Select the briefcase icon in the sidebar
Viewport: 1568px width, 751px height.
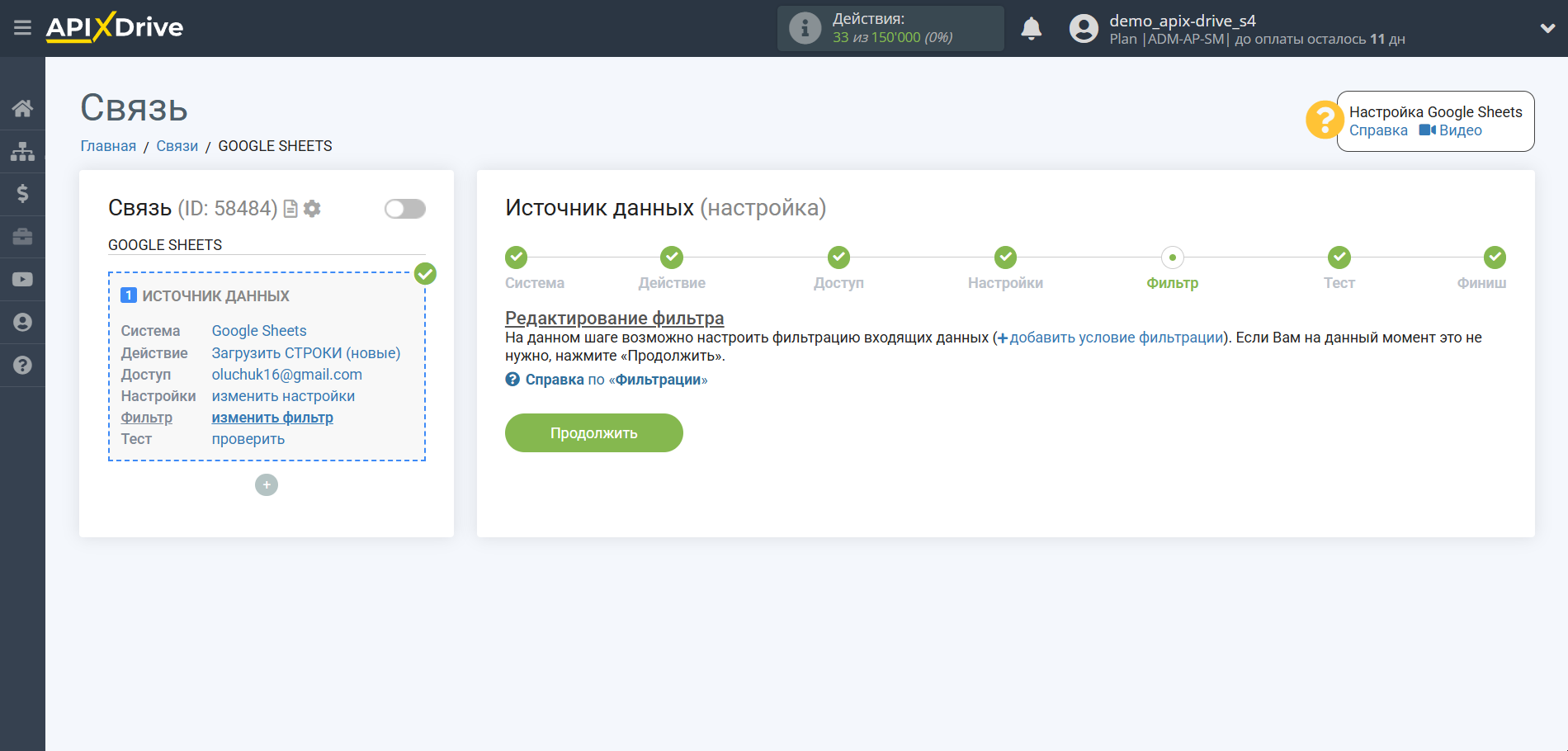tap(22, 237)
